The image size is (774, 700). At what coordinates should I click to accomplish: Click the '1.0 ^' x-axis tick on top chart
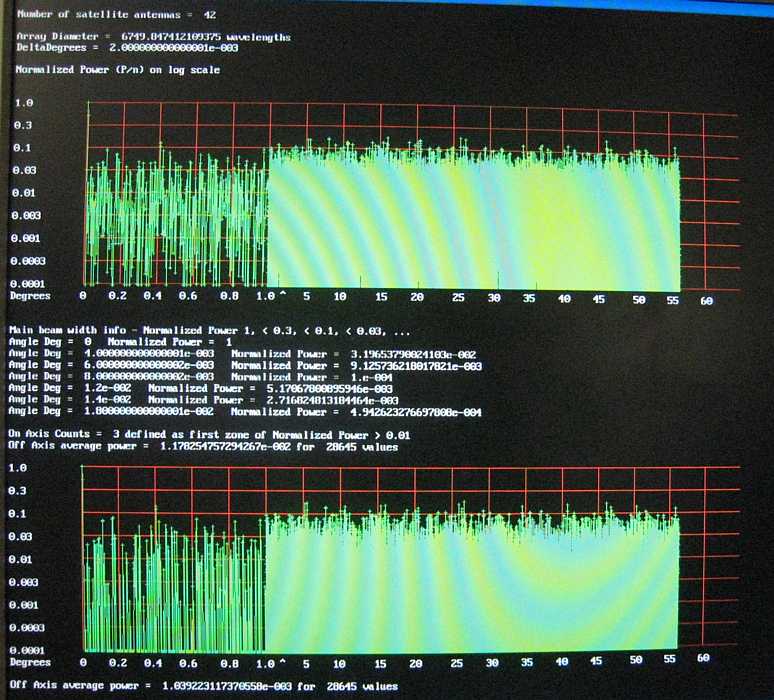click(x=271, y=296)
